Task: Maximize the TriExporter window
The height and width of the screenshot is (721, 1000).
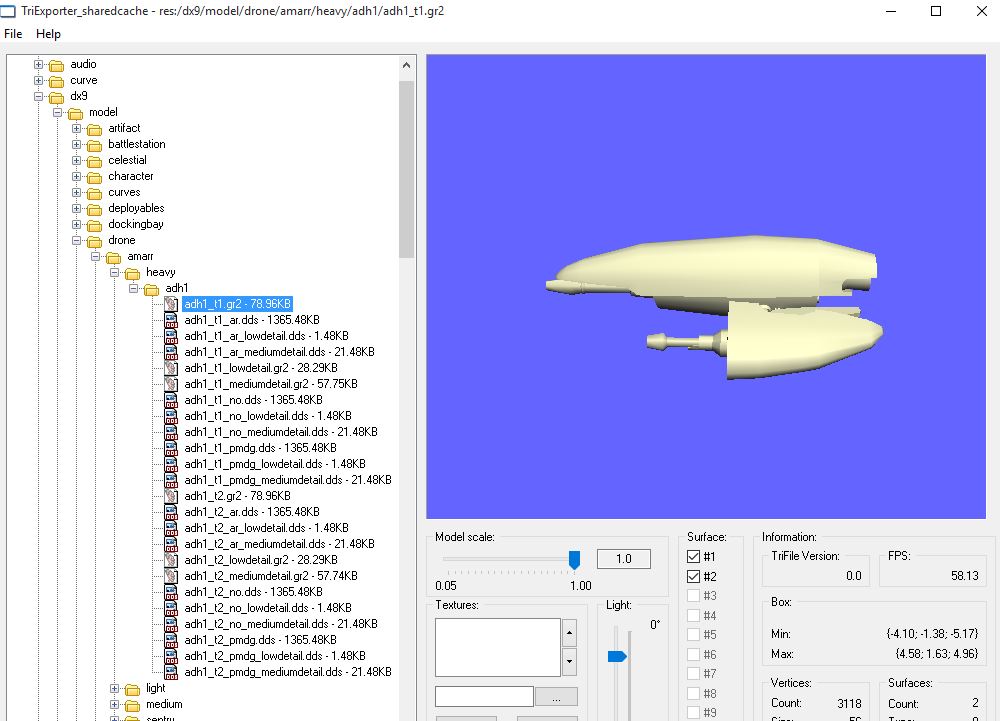Action: 936,11
